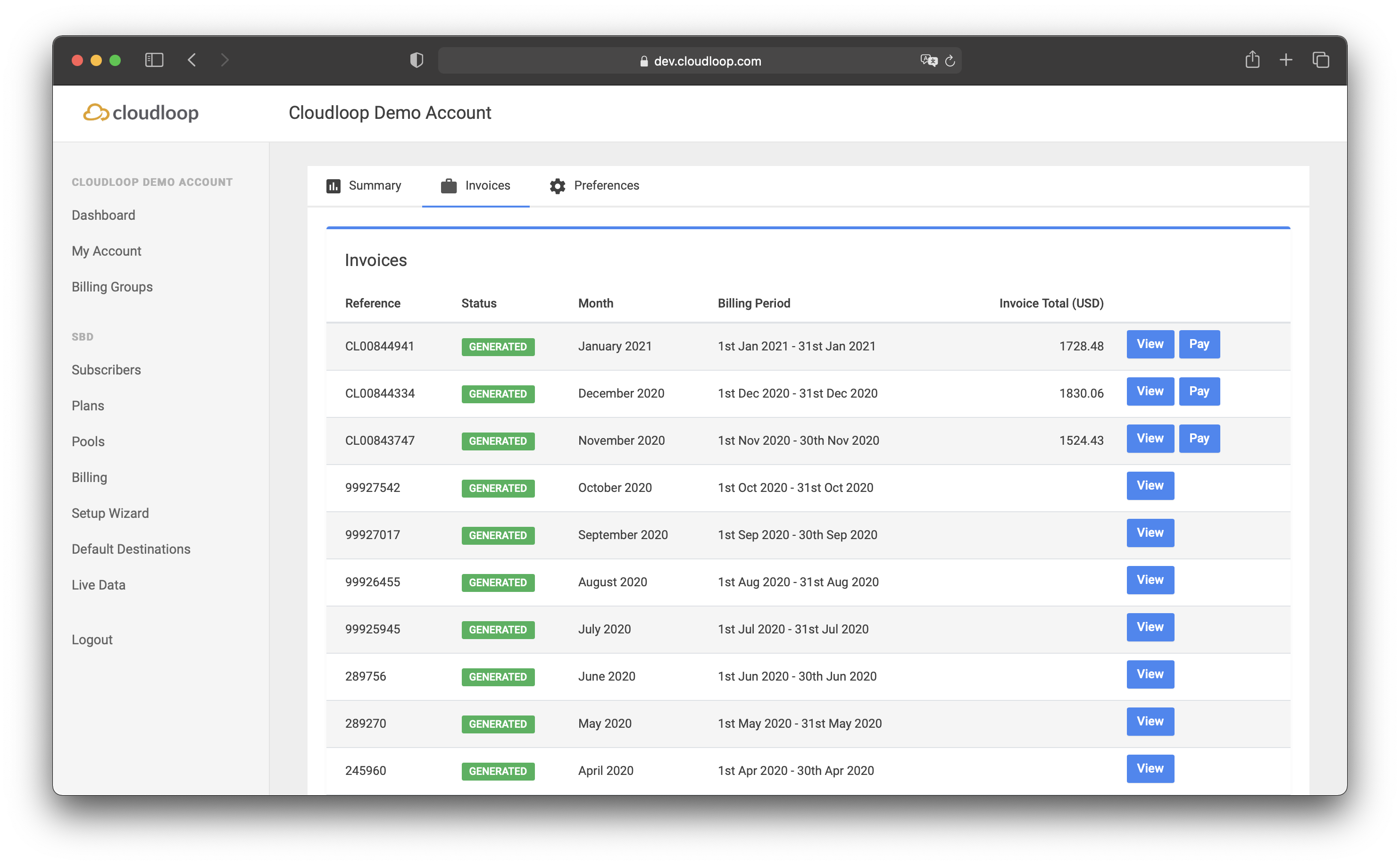1400x865 pixels.
Task: Go back using the back arrow
Action: [192, 60]
